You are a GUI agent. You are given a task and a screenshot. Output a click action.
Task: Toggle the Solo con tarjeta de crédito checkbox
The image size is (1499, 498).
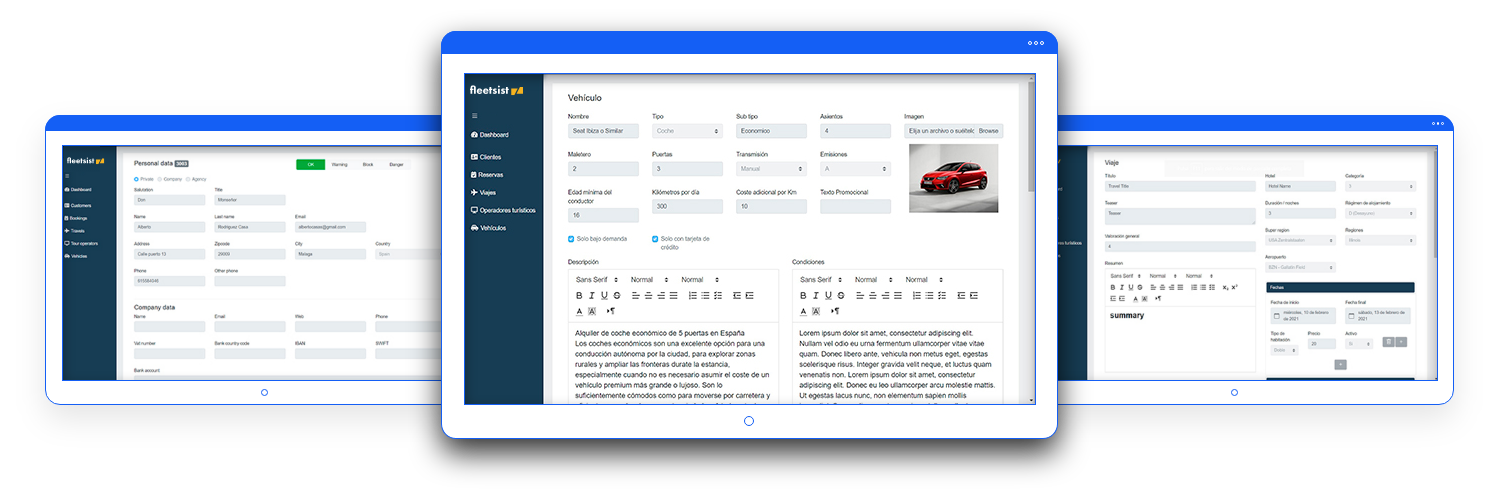coord(655,239)
